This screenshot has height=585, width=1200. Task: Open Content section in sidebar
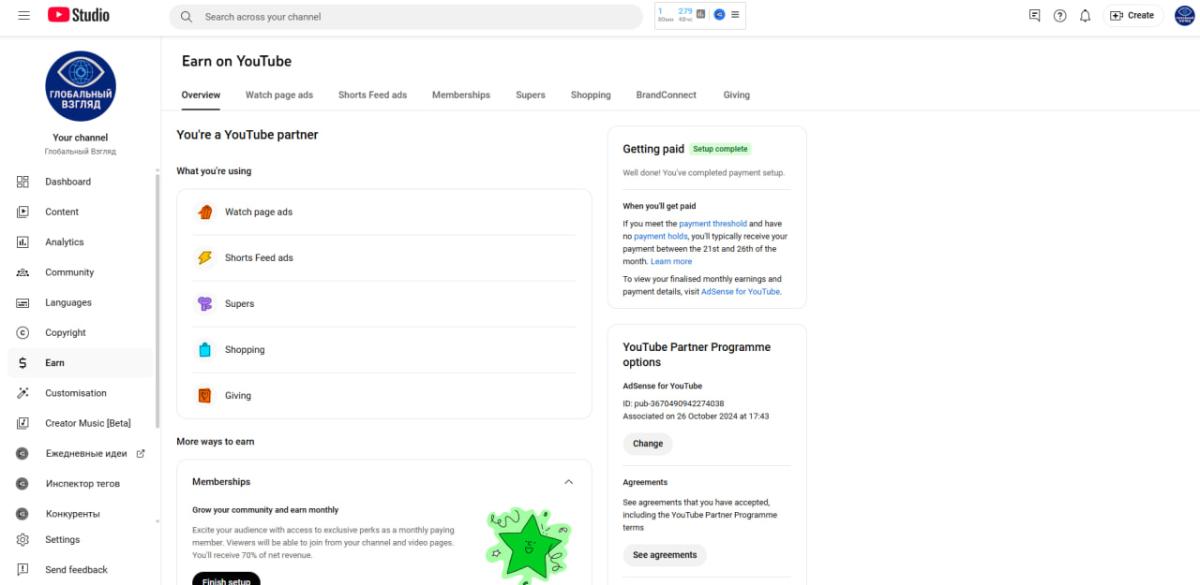[80, 212]
